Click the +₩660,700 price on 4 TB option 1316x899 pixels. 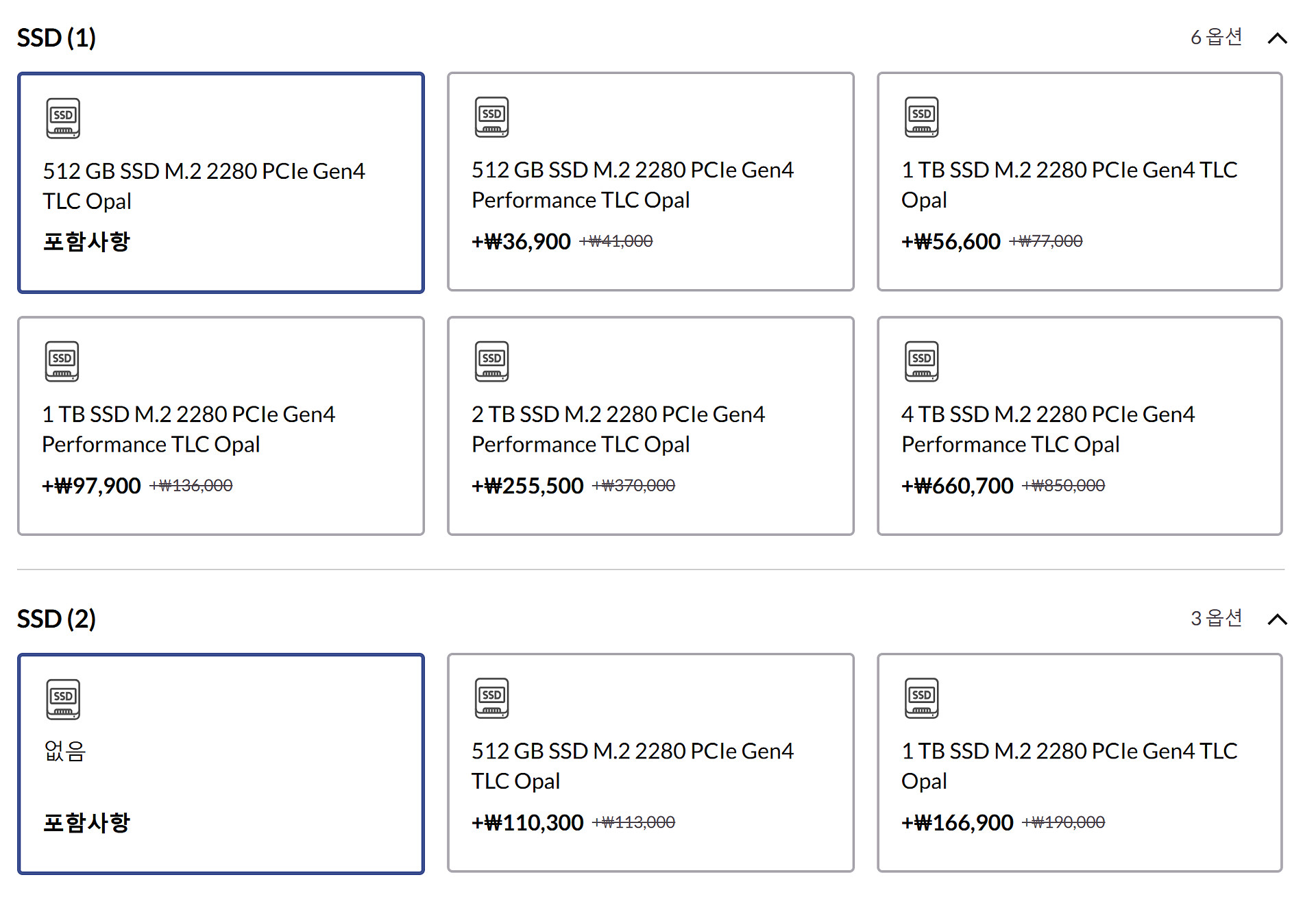coord(957,486)
